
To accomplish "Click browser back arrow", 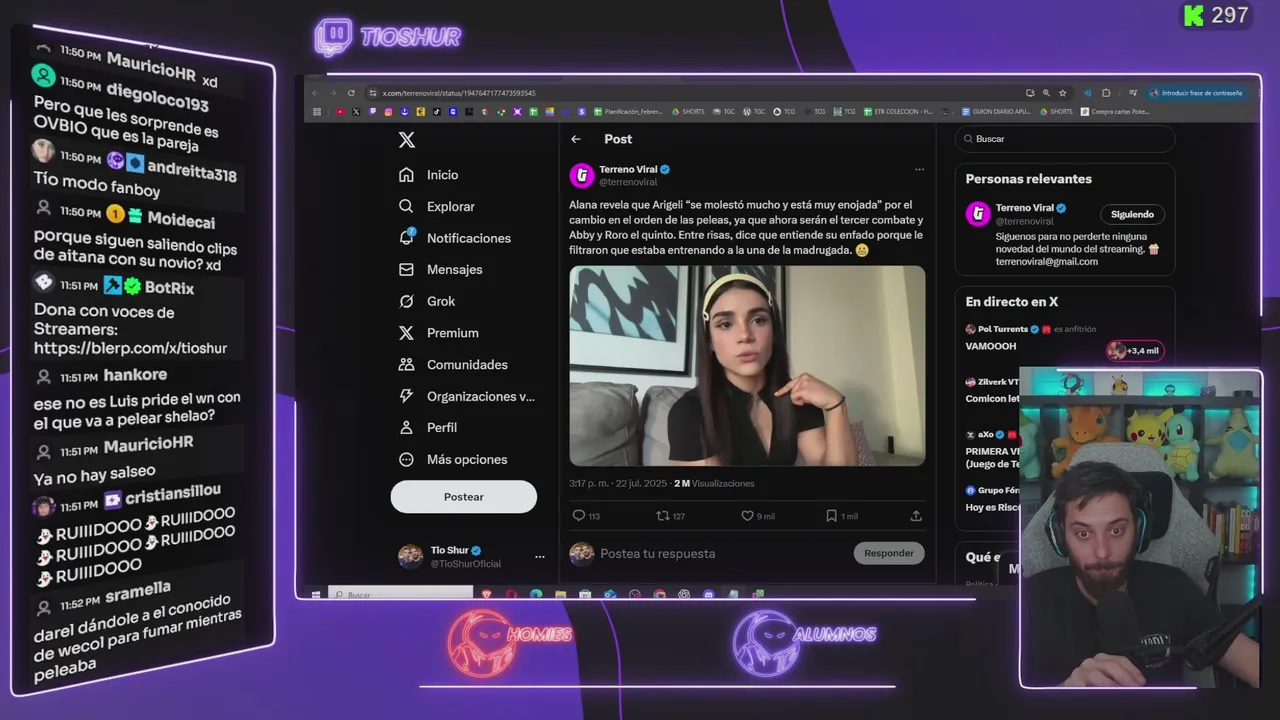I will coord(317,93).
